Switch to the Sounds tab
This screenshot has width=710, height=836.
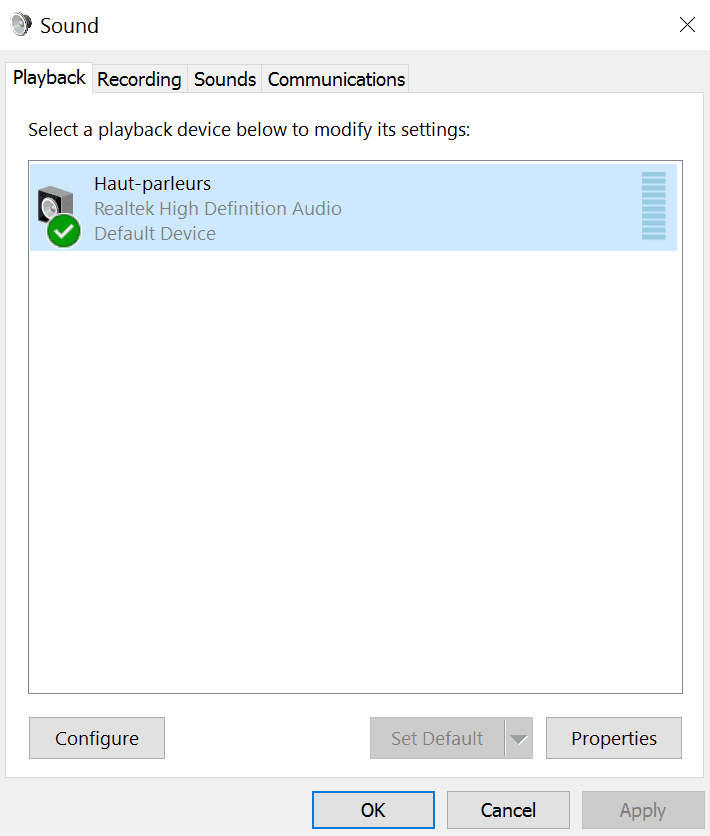click(224, 79)
